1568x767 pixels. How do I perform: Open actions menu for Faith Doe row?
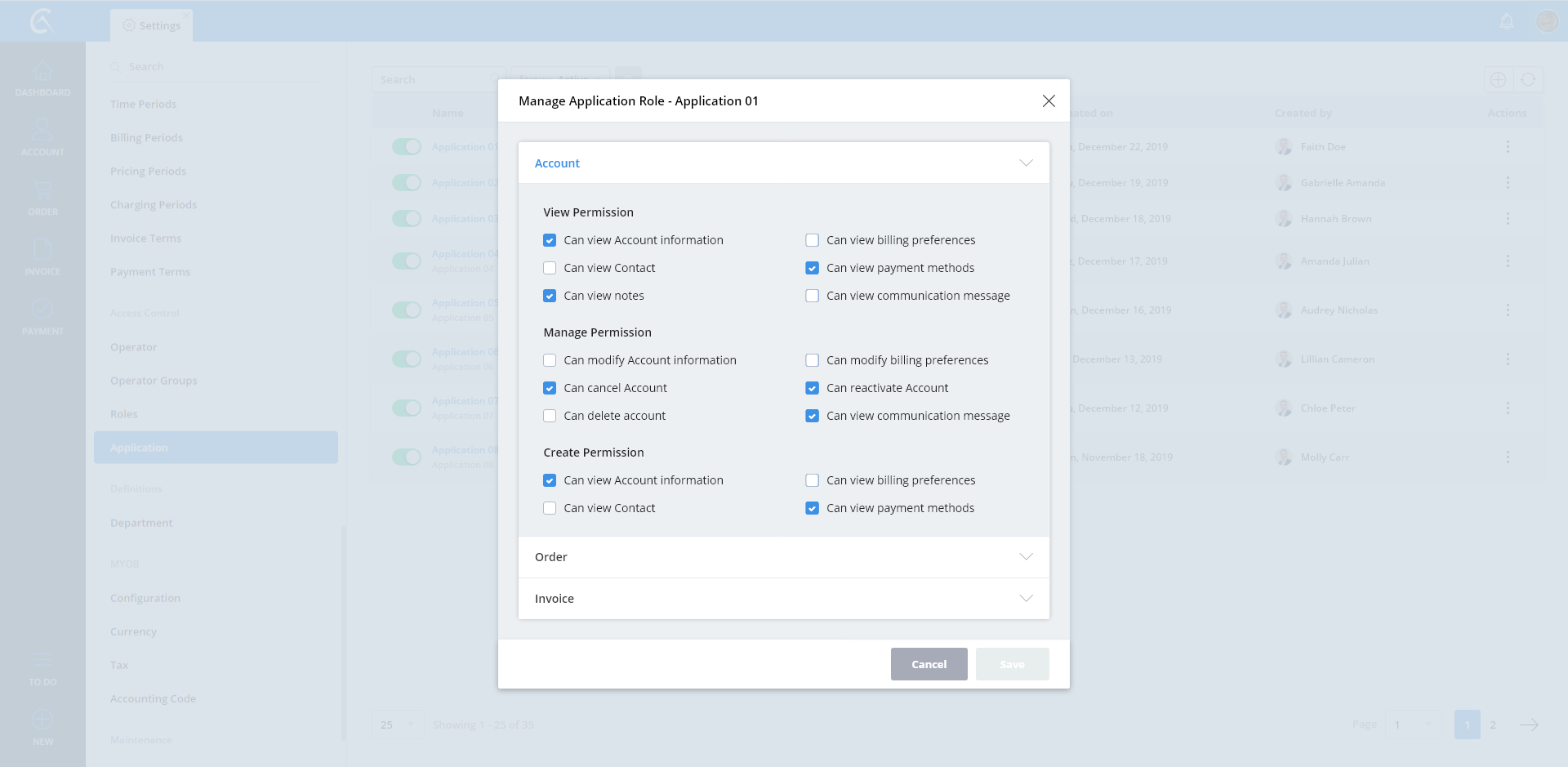1508,147
